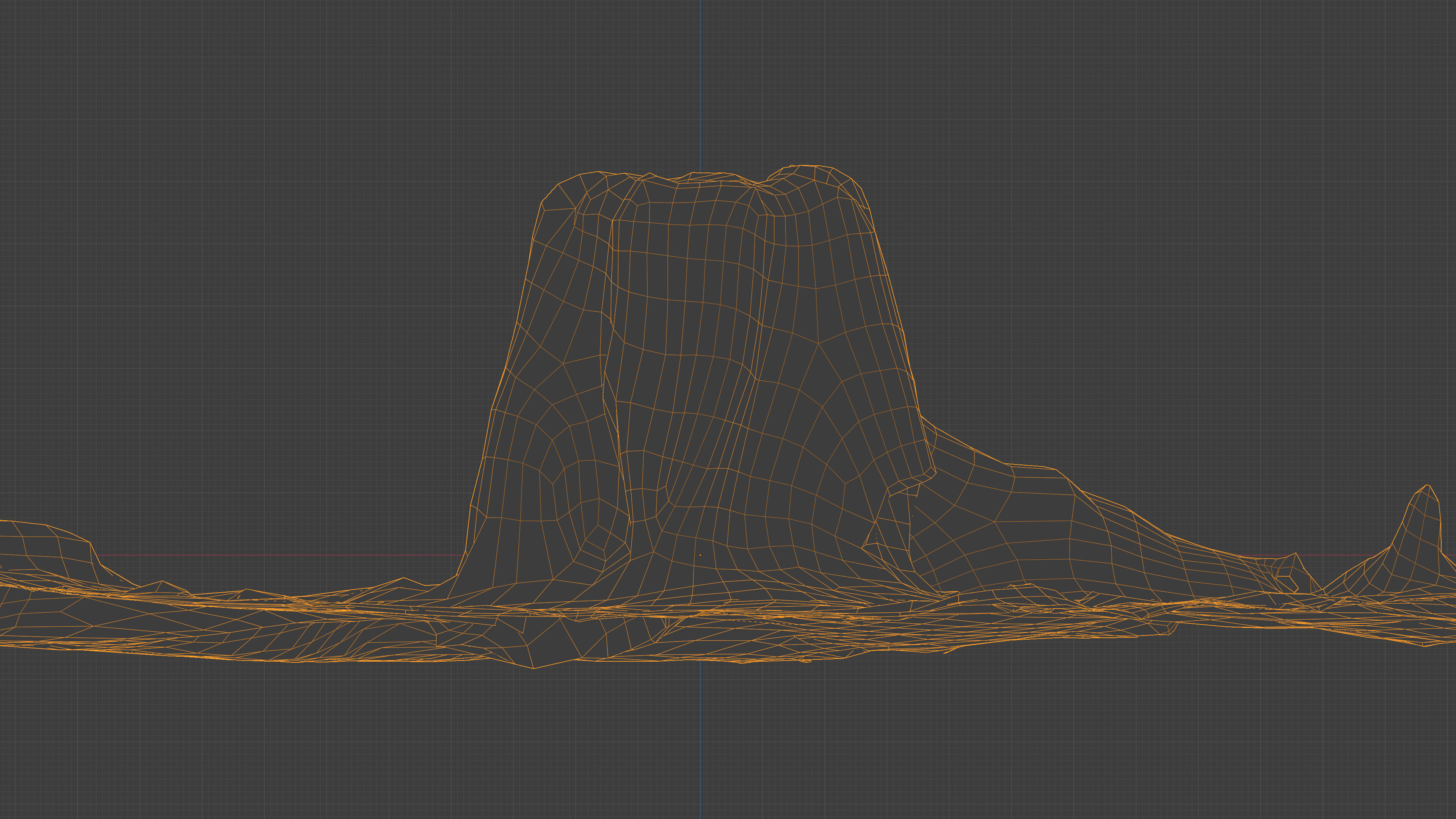Click the orange object origin dot
Screen dimensions: 1456x819
700,555
